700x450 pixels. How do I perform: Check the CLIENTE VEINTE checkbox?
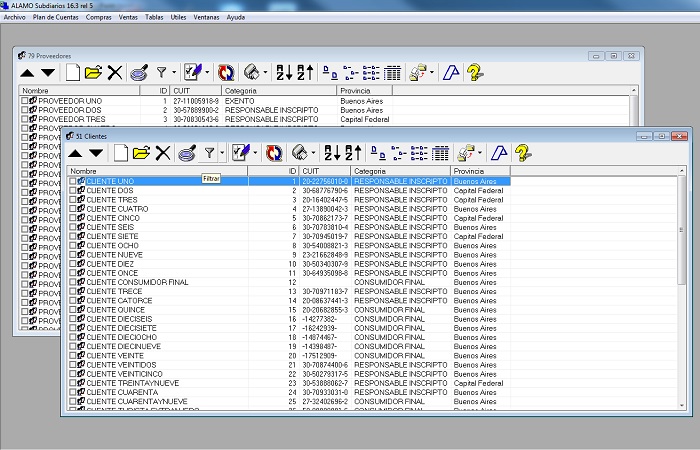[x=72, y=356]
